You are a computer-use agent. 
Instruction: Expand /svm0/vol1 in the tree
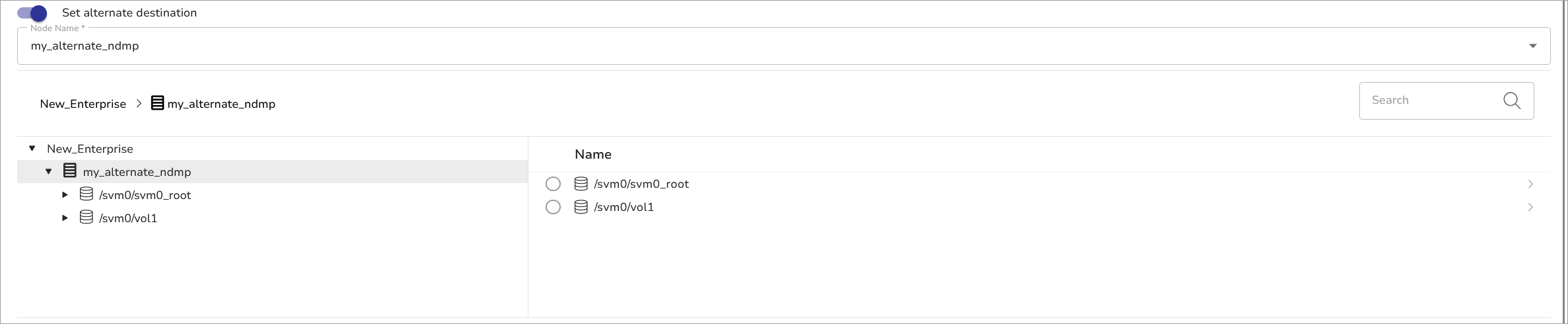65,218
